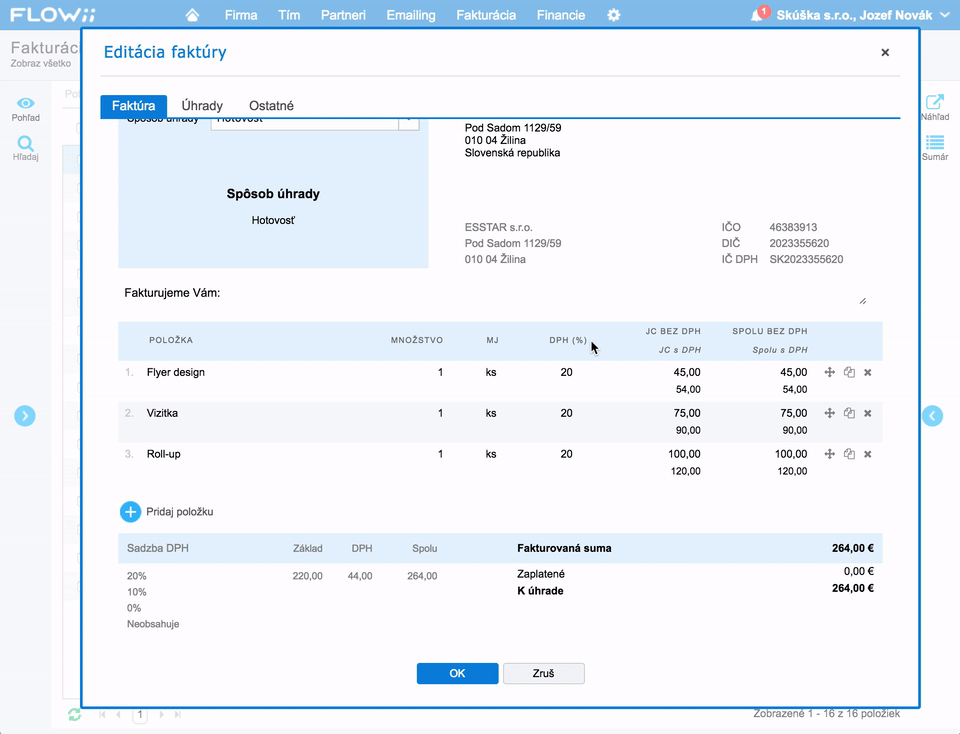
Task: Open the Spôsob úhrady dropdown arrow
Action: pyautogui.click(x=409, y=122)
